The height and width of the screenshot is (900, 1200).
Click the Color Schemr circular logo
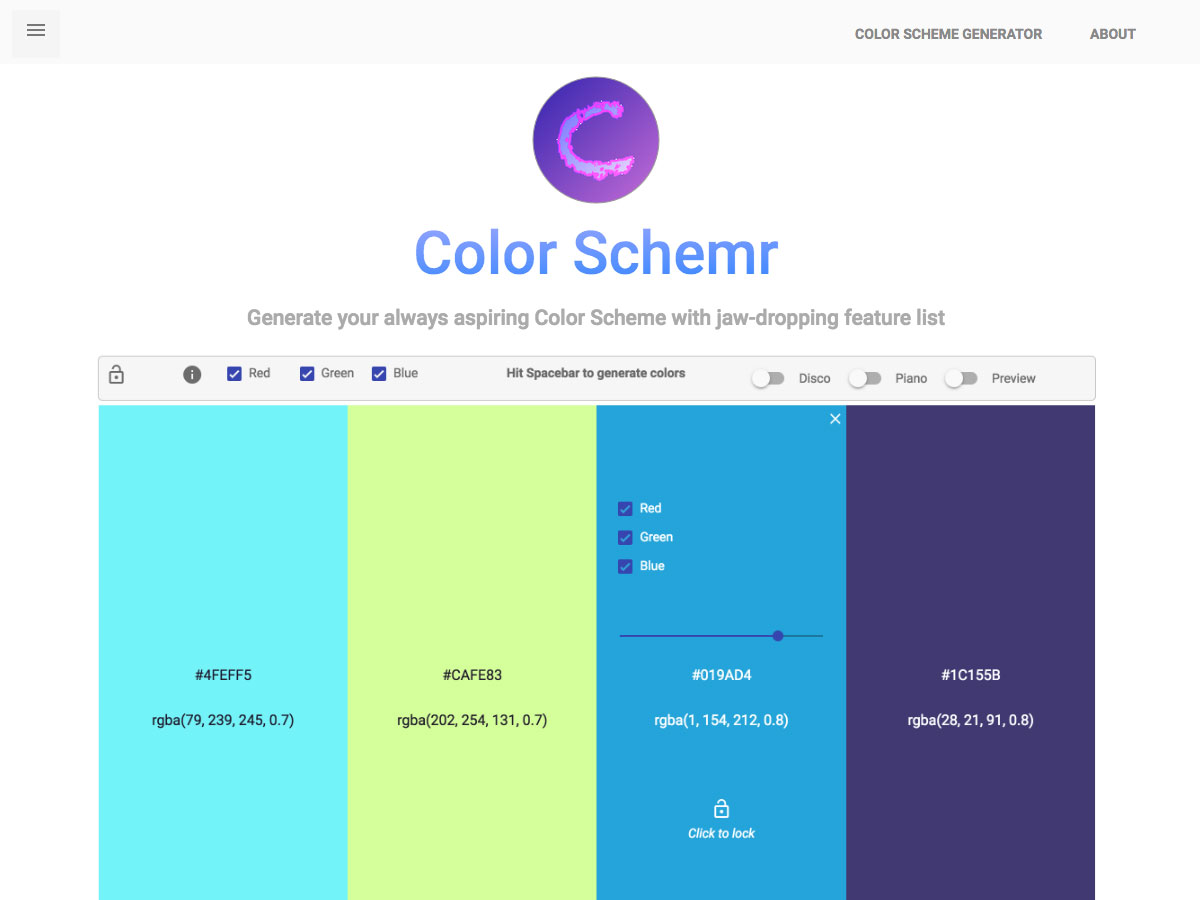596,140
